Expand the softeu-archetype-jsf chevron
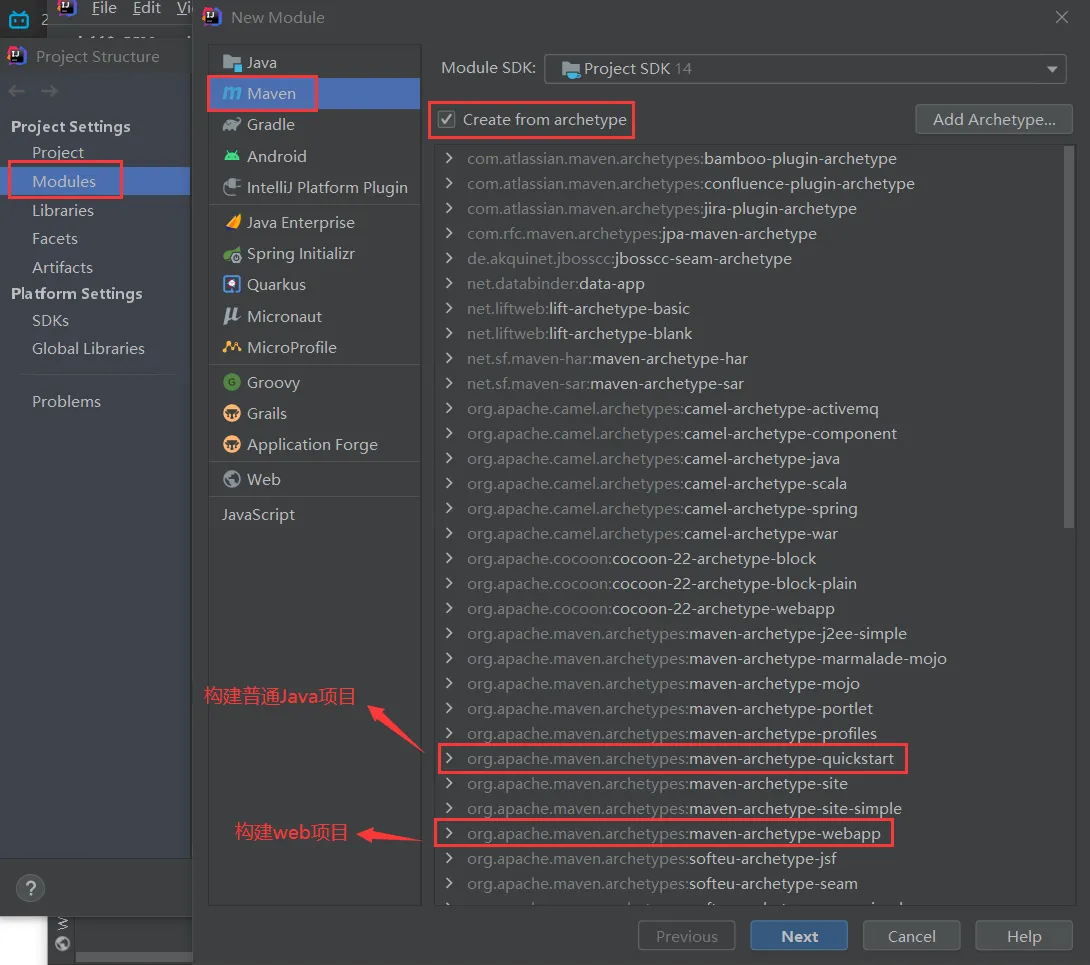The image size is (1090, 965). pos(449,859)
